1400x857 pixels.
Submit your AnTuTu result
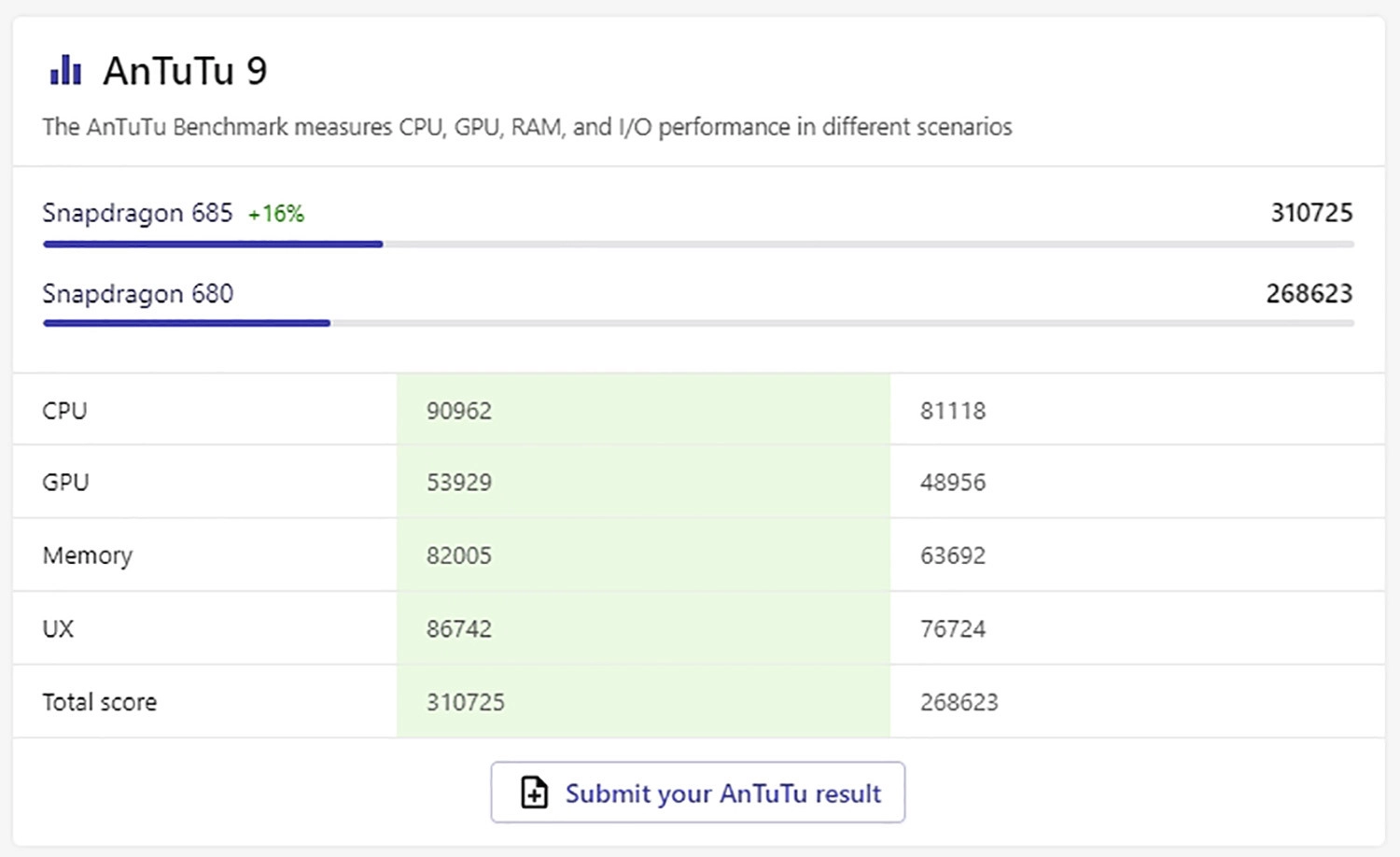(697, 793)
